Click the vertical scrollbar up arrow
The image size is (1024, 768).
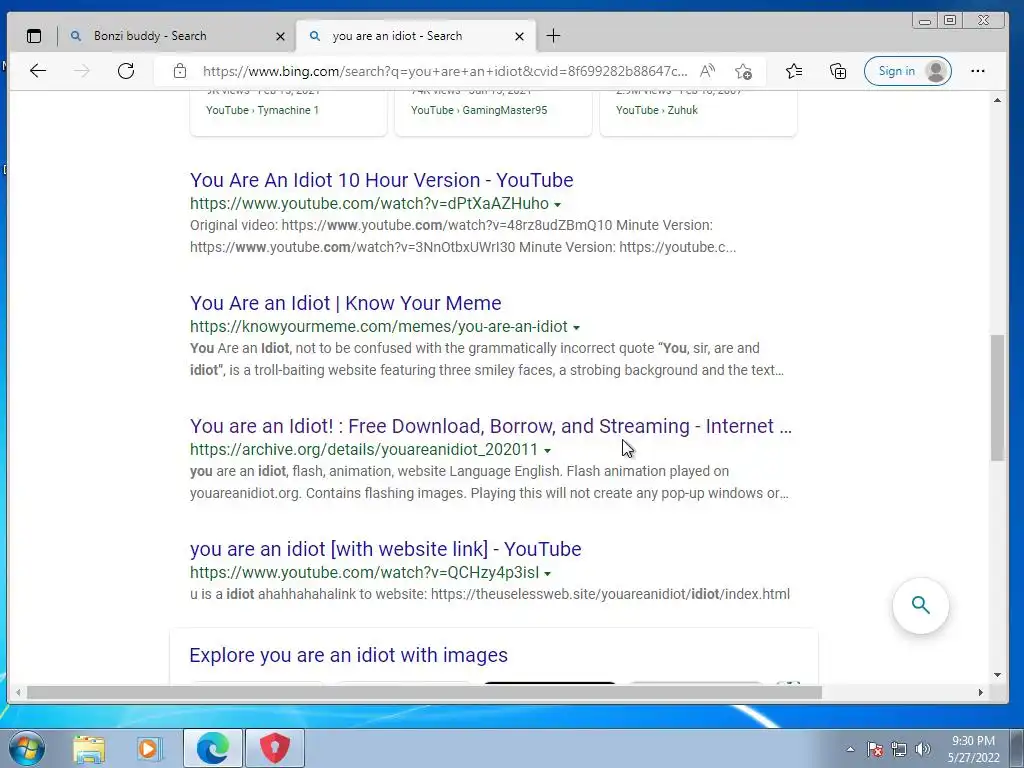tap(997, 100)
